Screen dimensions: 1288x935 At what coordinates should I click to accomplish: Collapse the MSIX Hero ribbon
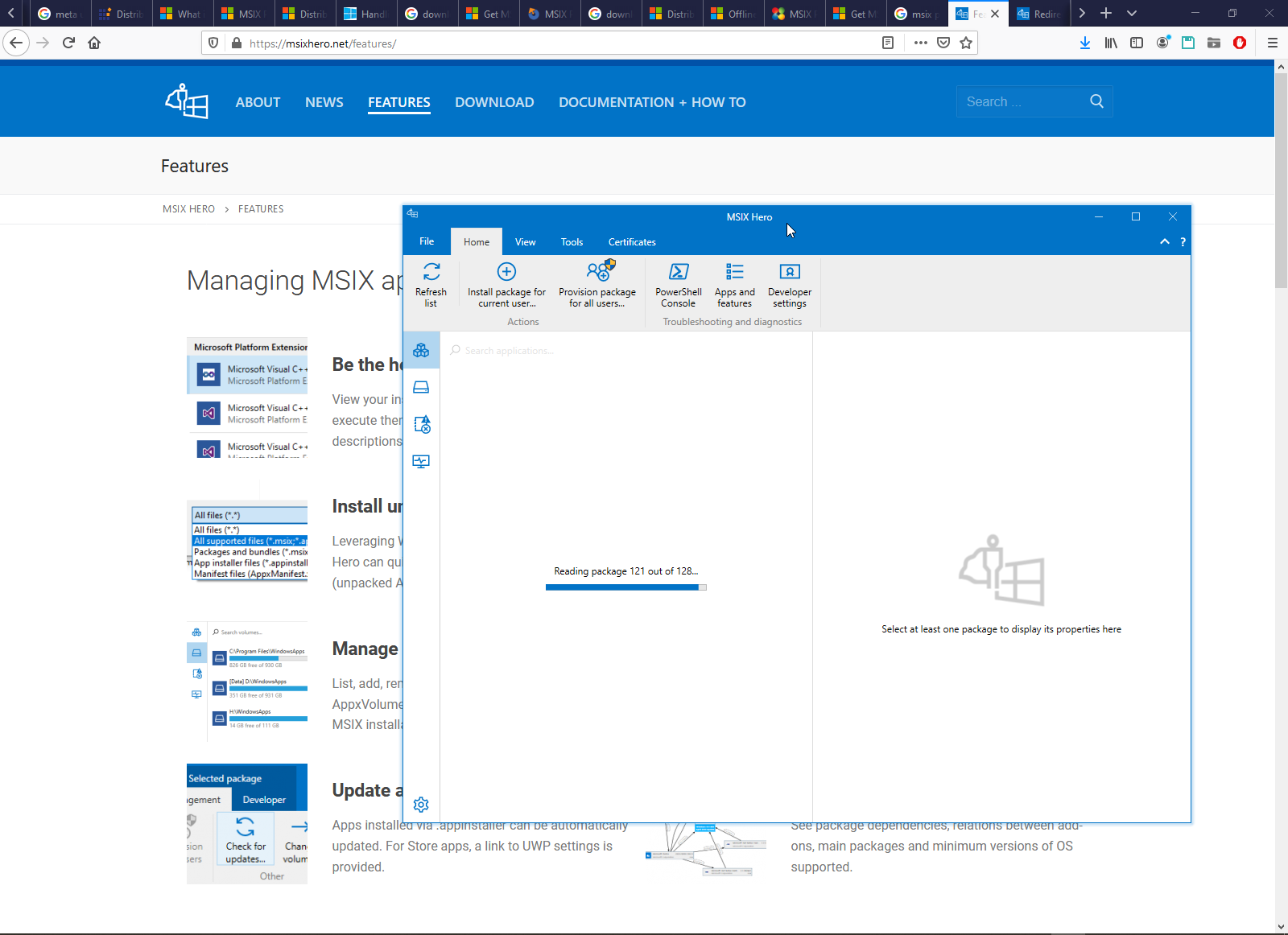pos(1164,241)
